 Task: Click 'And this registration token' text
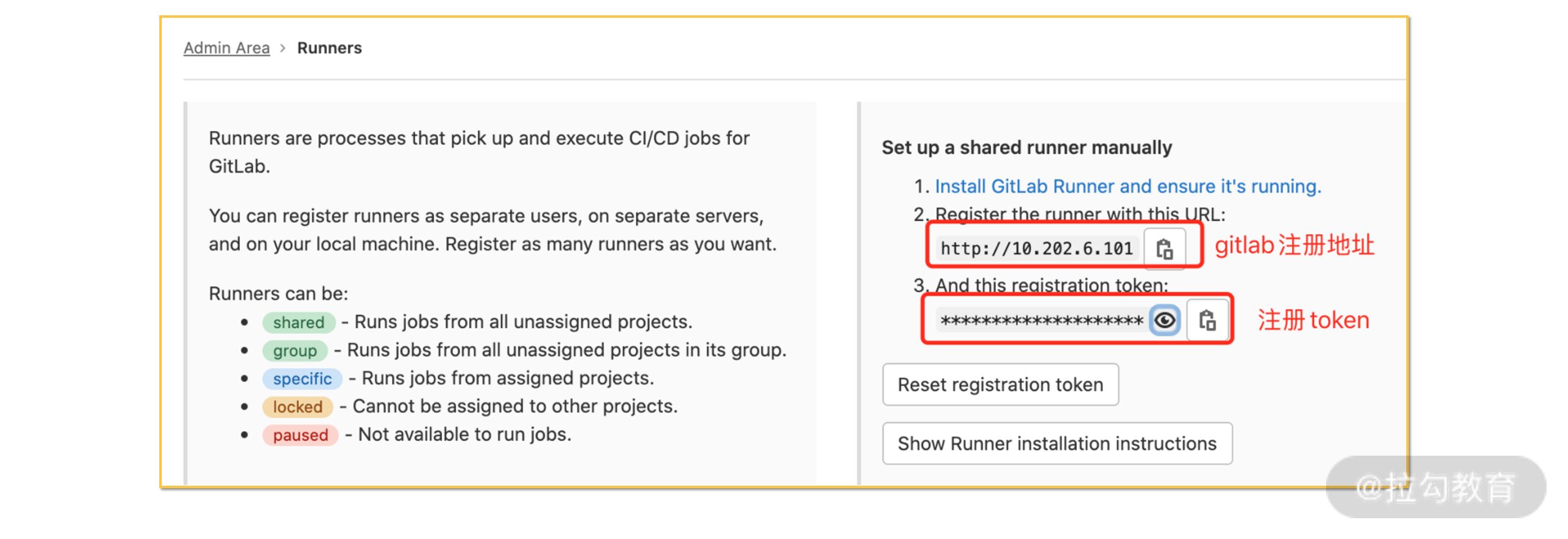(1051, 285)
